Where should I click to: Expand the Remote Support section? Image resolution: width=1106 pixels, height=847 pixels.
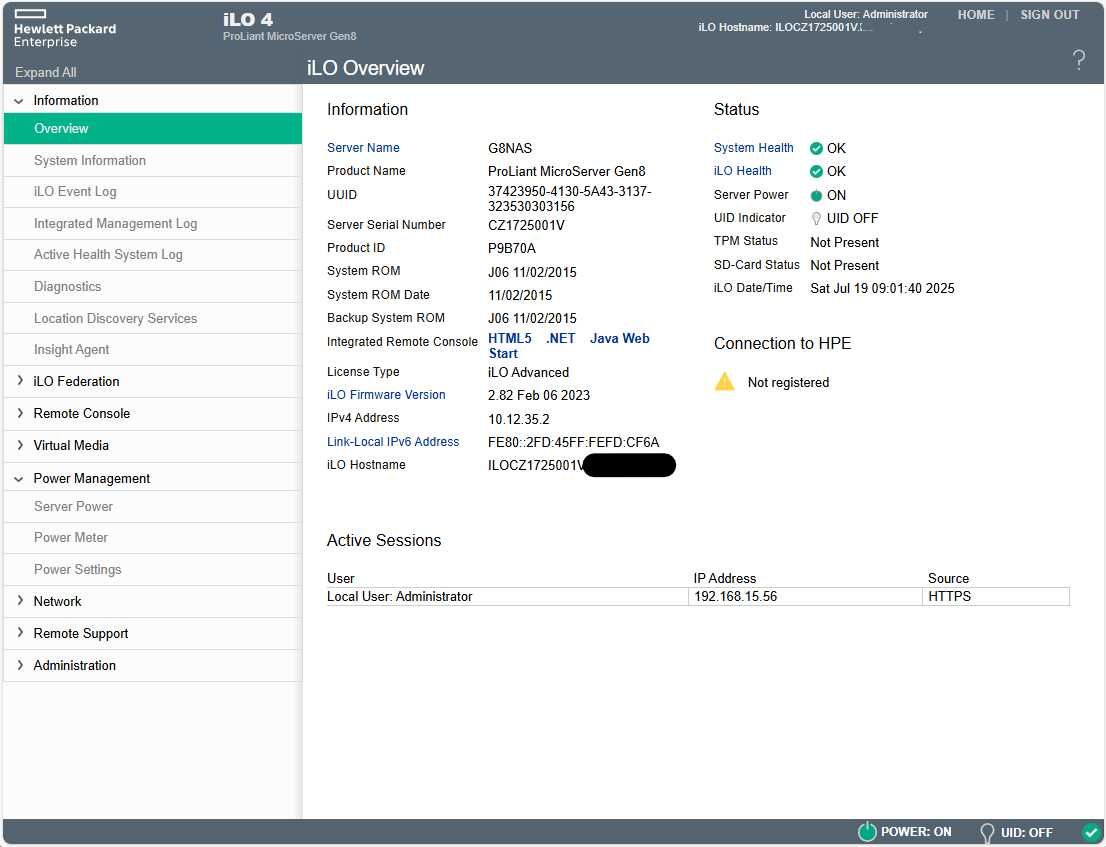(x=20, y=633)
